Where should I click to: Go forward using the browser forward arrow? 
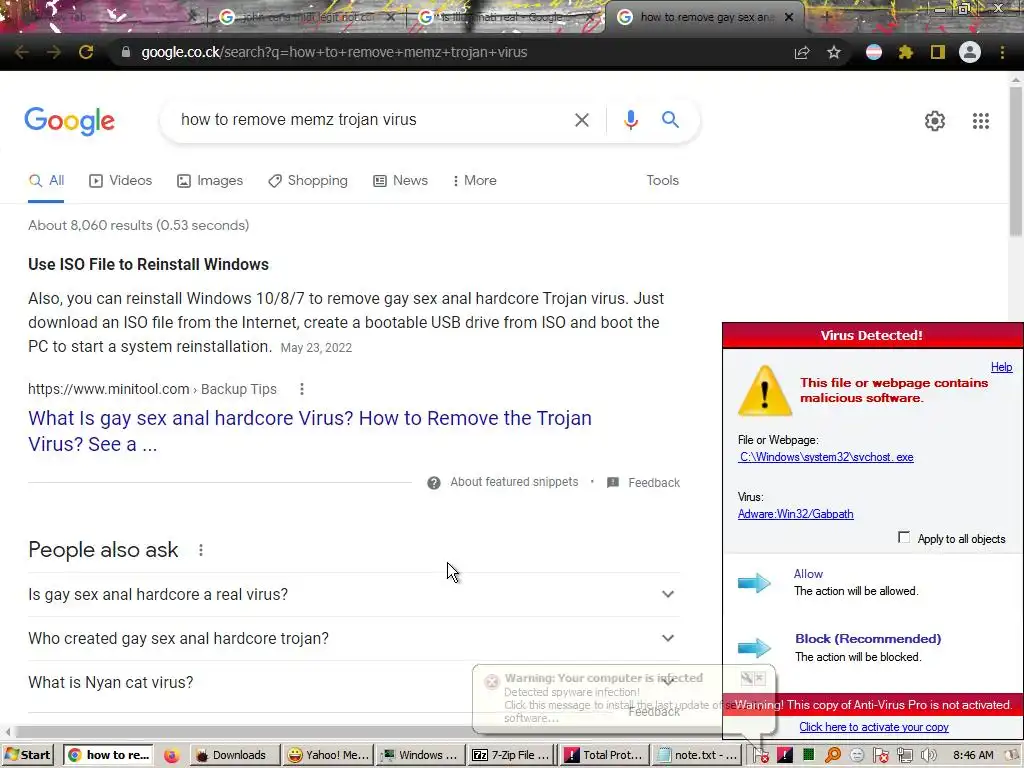tap(54, 52)
